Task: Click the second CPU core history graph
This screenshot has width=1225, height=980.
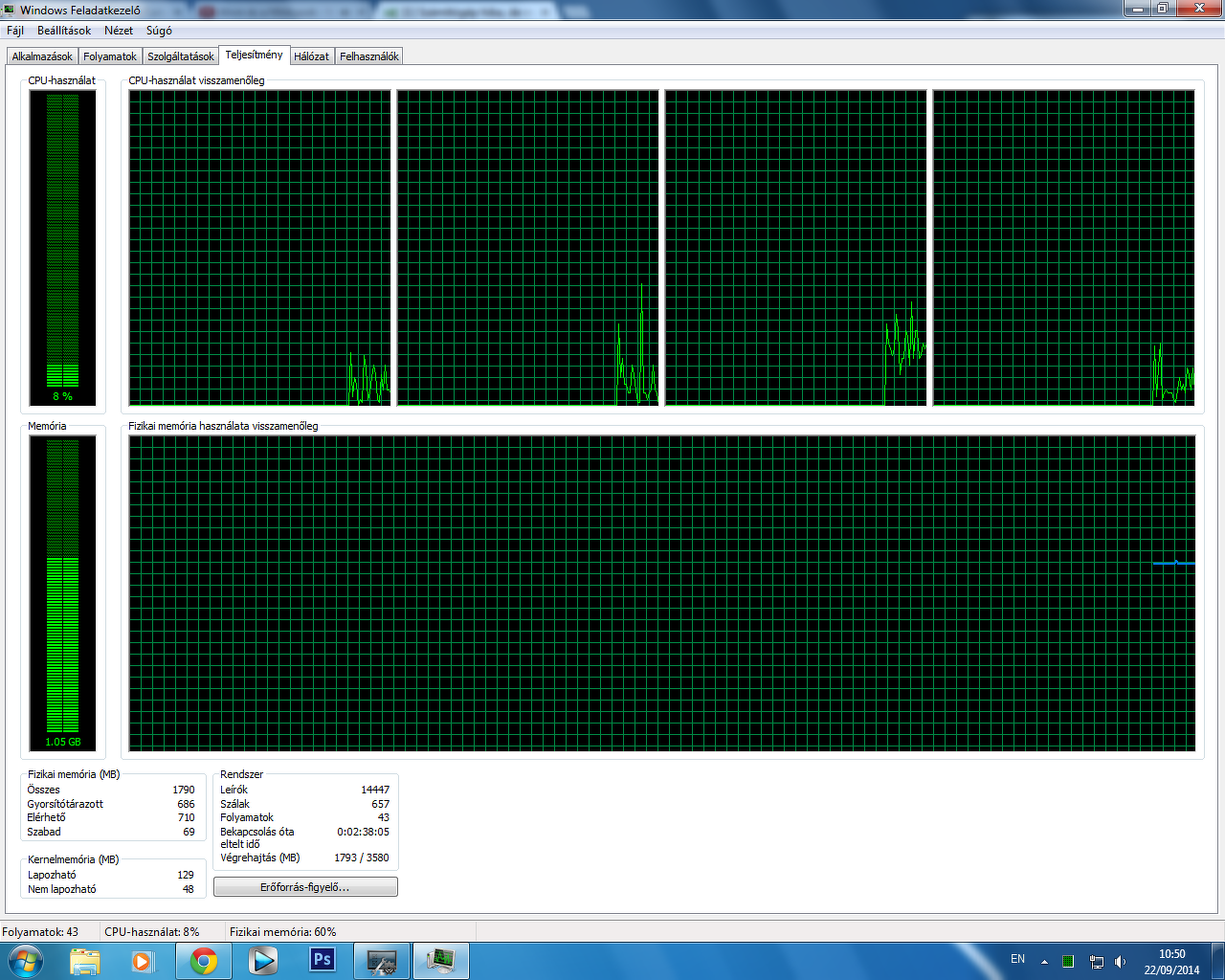Action: (527, 247)
